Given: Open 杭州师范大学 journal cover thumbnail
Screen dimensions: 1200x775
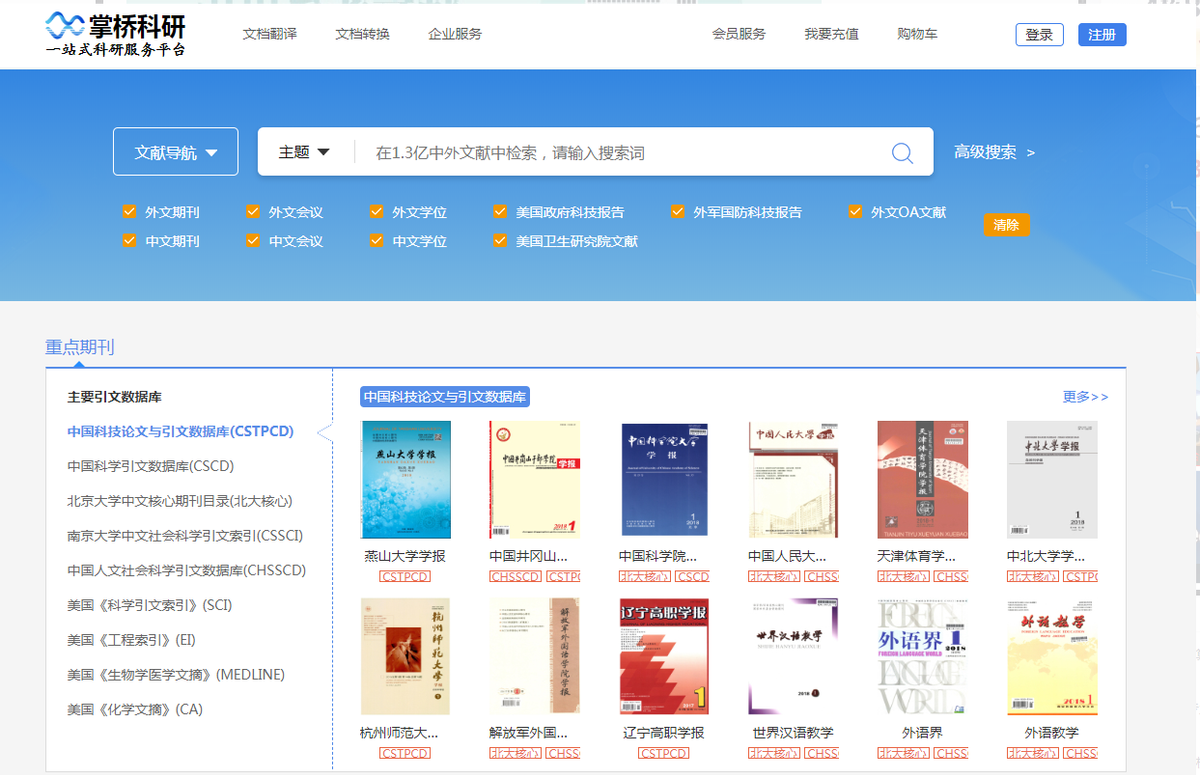Looking at the screenshot, I should pyautogui.click(x=405, y=657).
